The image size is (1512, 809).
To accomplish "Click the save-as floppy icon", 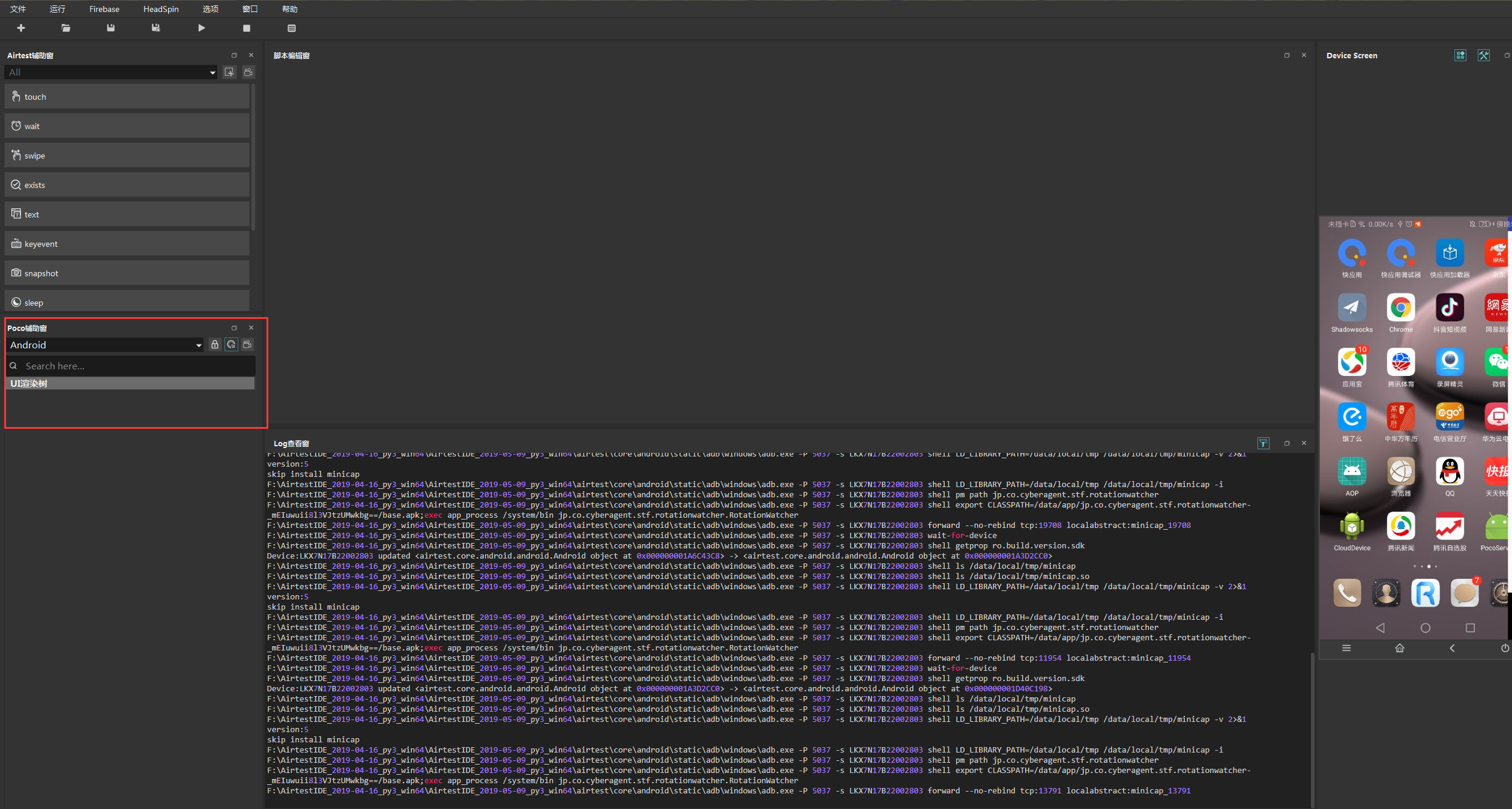I will point(156,28).
